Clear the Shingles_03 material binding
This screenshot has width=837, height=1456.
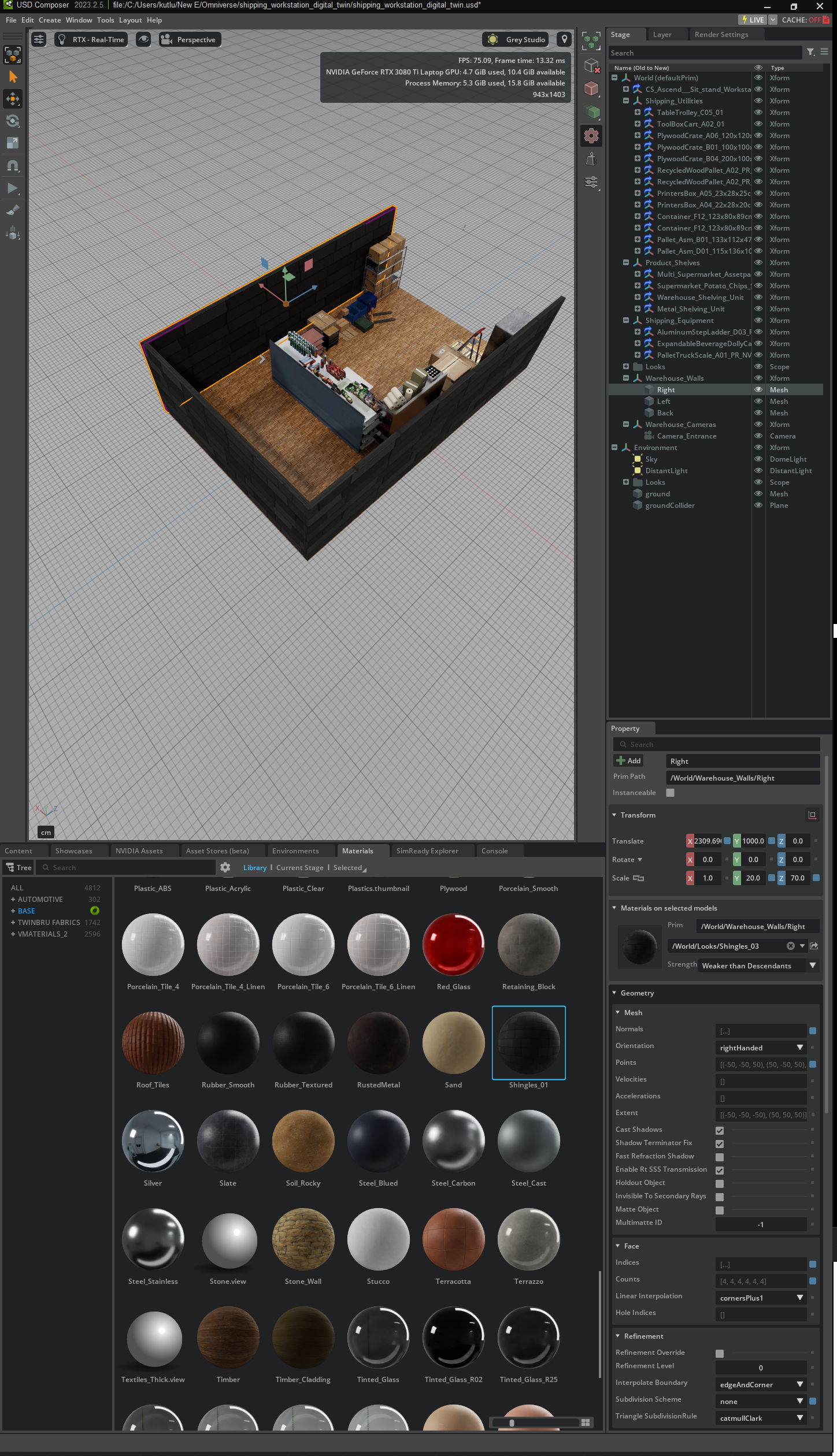tap(791, 946)
